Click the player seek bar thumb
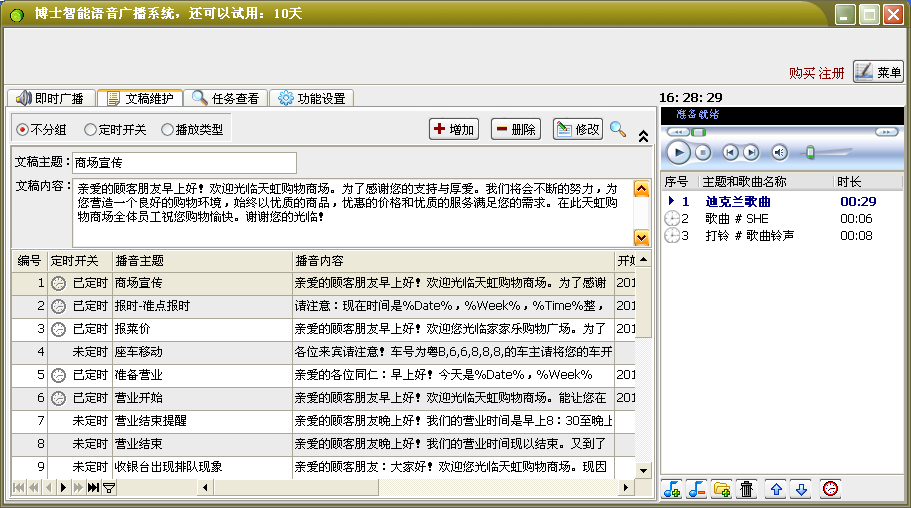The image size is (911, 508). coord(699,133)
